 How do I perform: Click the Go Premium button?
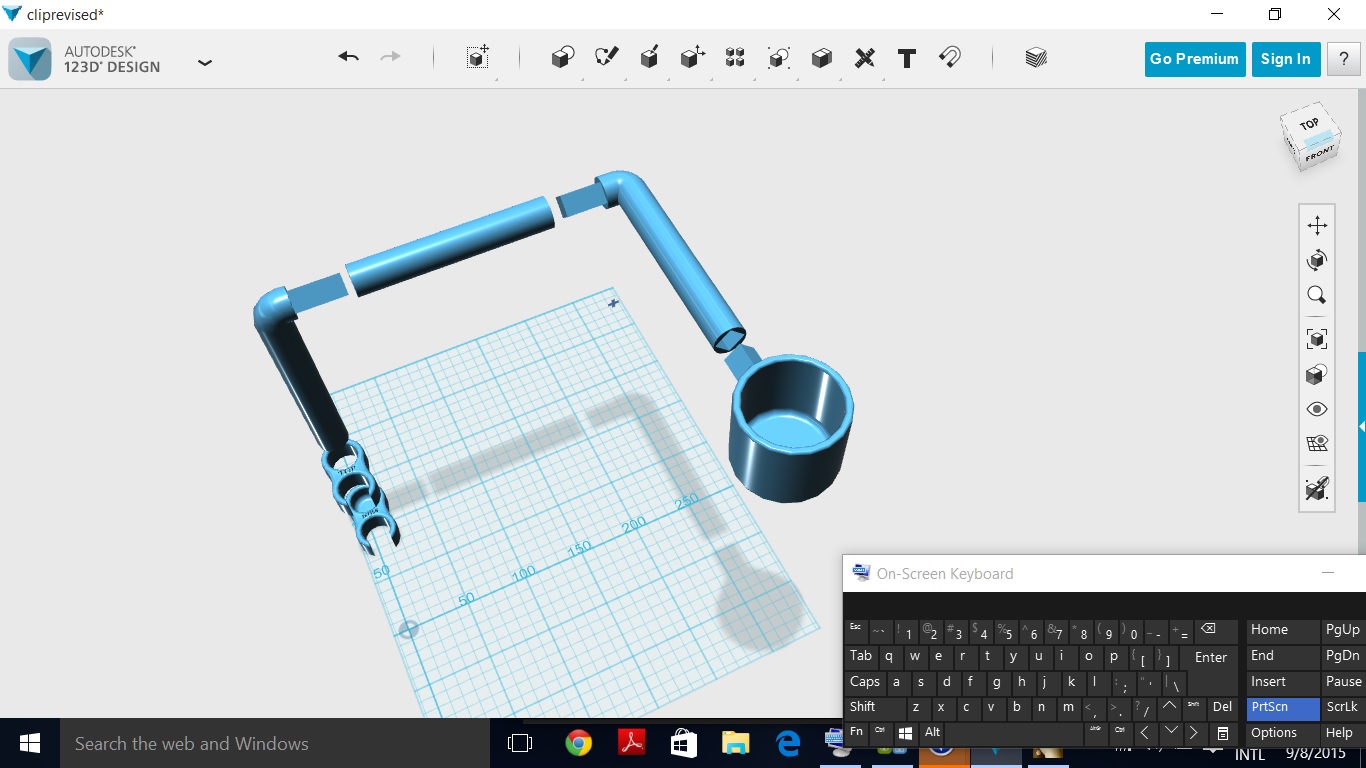tap(1195, 59)
